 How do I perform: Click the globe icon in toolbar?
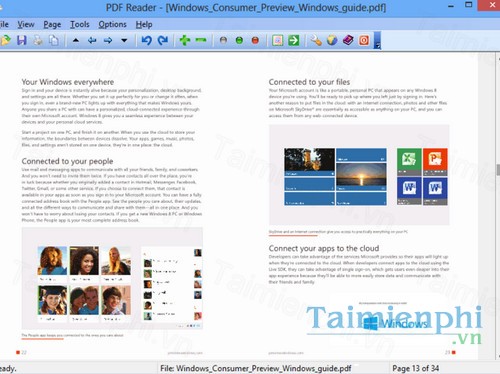(332, 40)
